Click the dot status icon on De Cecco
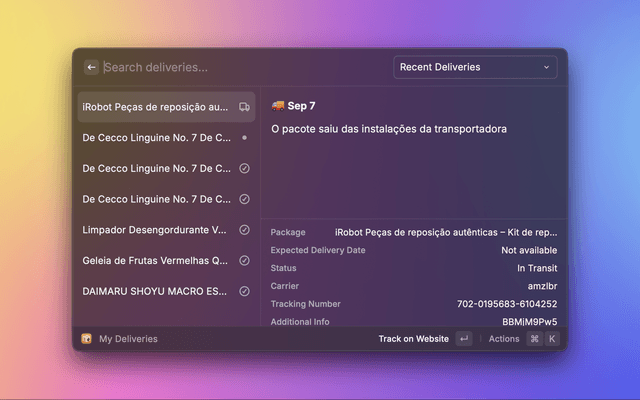The height and width of the screenshot is (400, 640). tap(244, 137)
